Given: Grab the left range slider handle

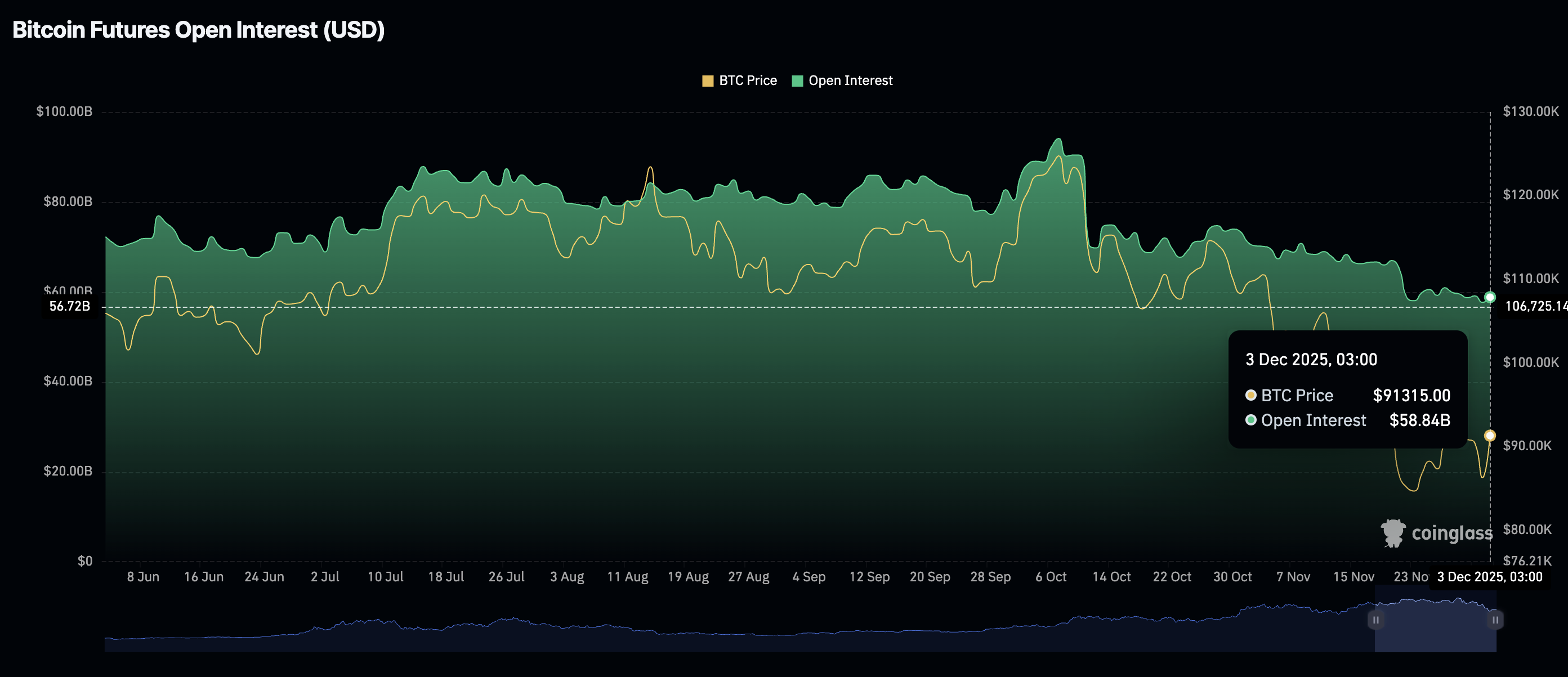Looking at the screenshot, I should tap(1375, 620).
